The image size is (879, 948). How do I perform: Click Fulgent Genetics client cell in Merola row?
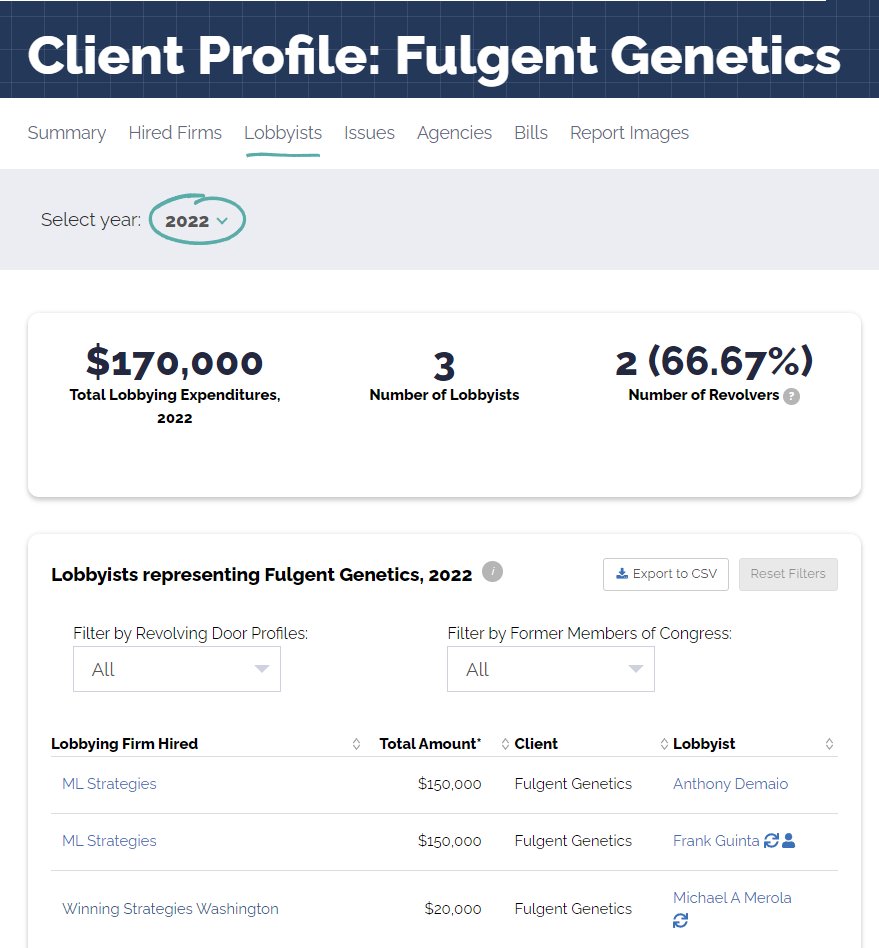(573, 909)
